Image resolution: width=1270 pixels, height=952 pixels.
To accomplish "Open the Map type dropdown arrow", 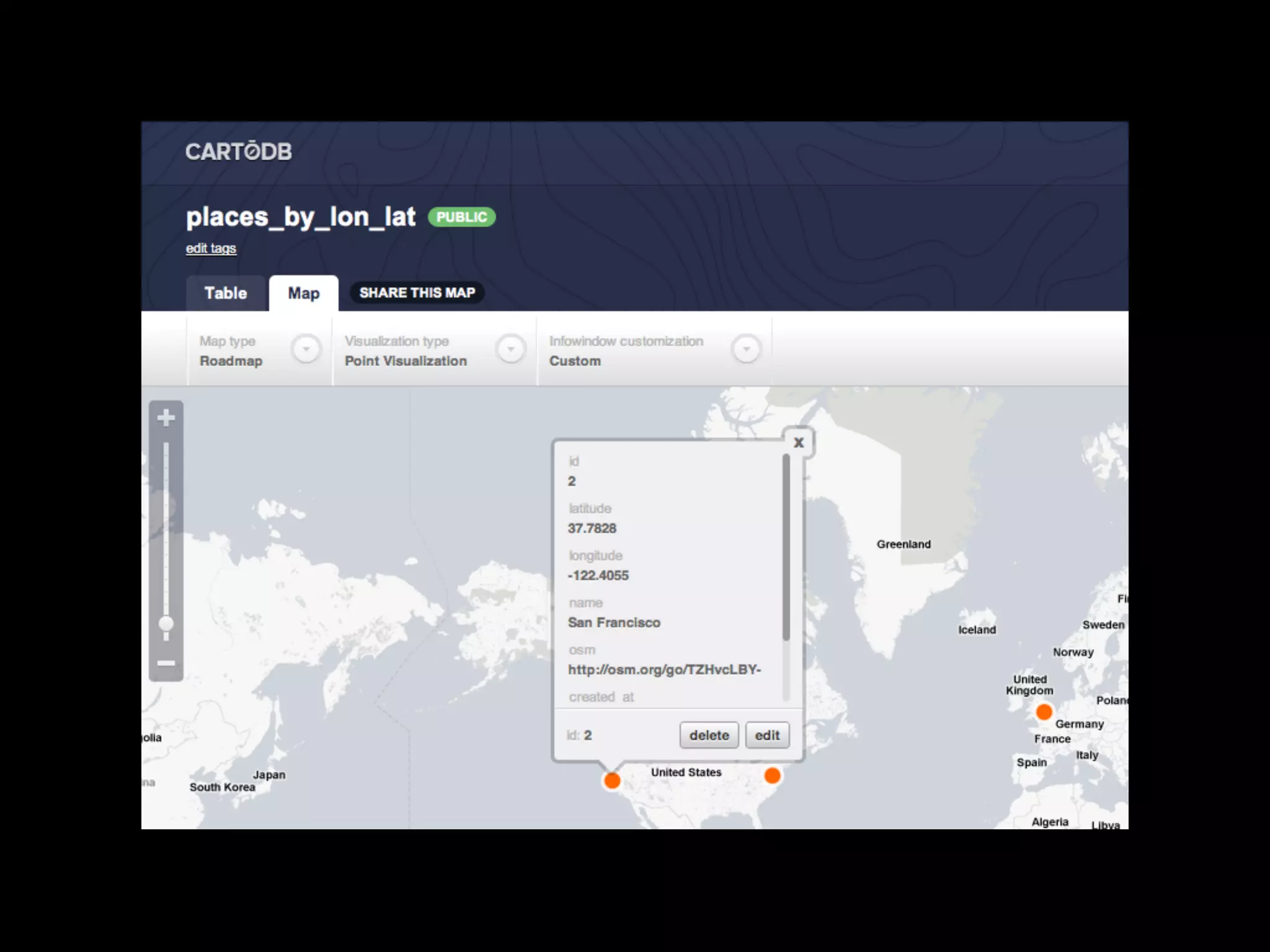I will point(306,350).
